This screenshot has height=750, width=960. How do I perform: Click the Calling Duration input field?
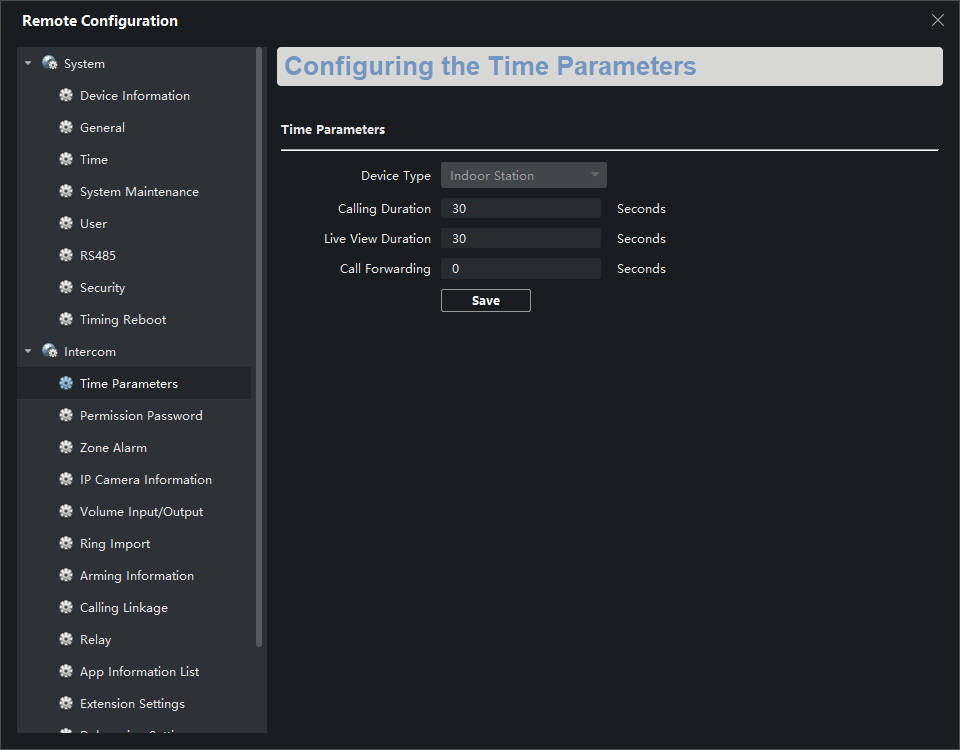pos(520,209)
